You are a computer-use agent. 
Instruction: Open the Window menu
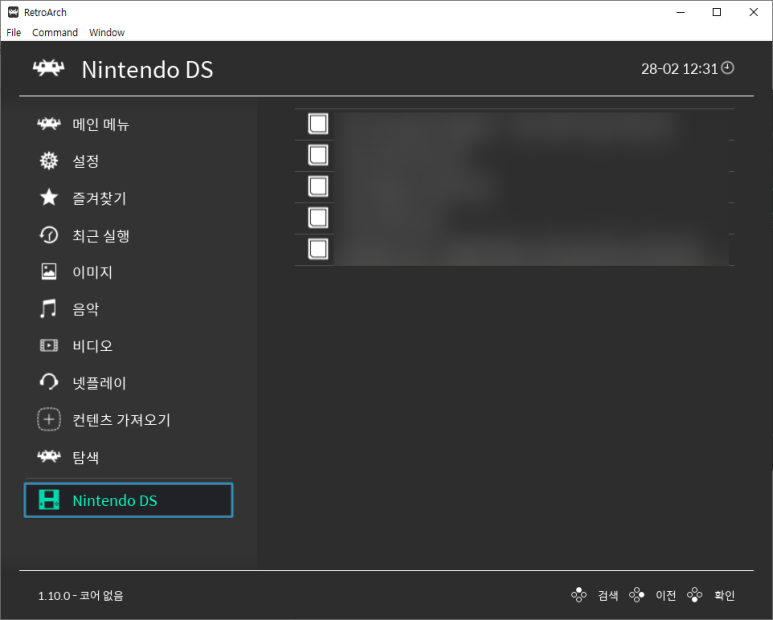106,33
